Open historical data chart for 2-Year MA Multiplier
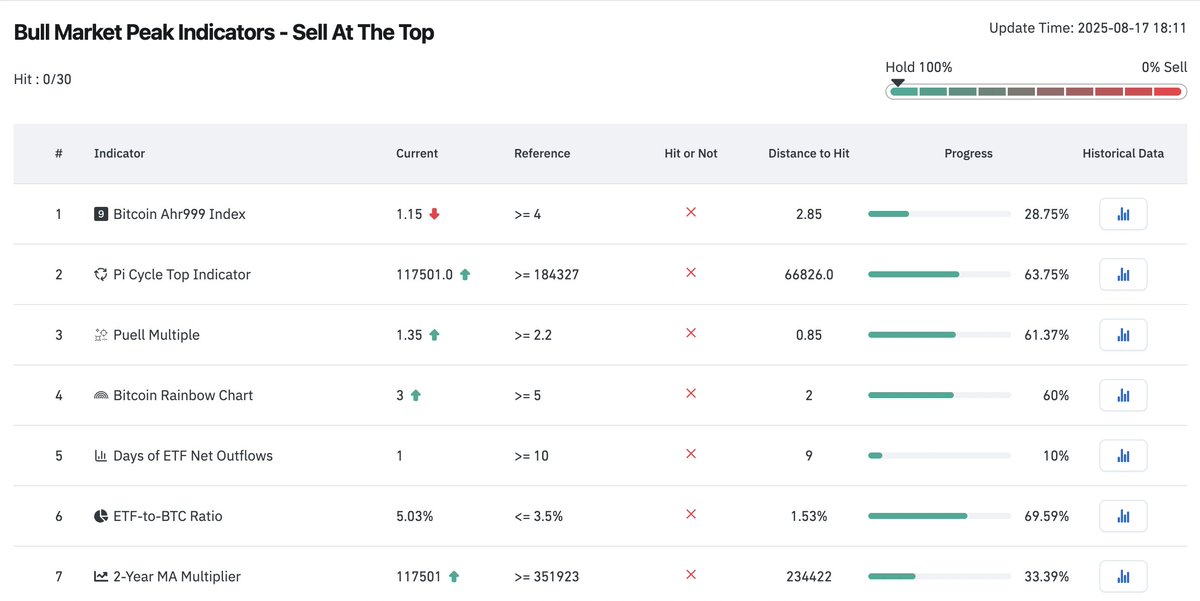Viewport: 1200px width, 601px height. [x=1123, y=576]
